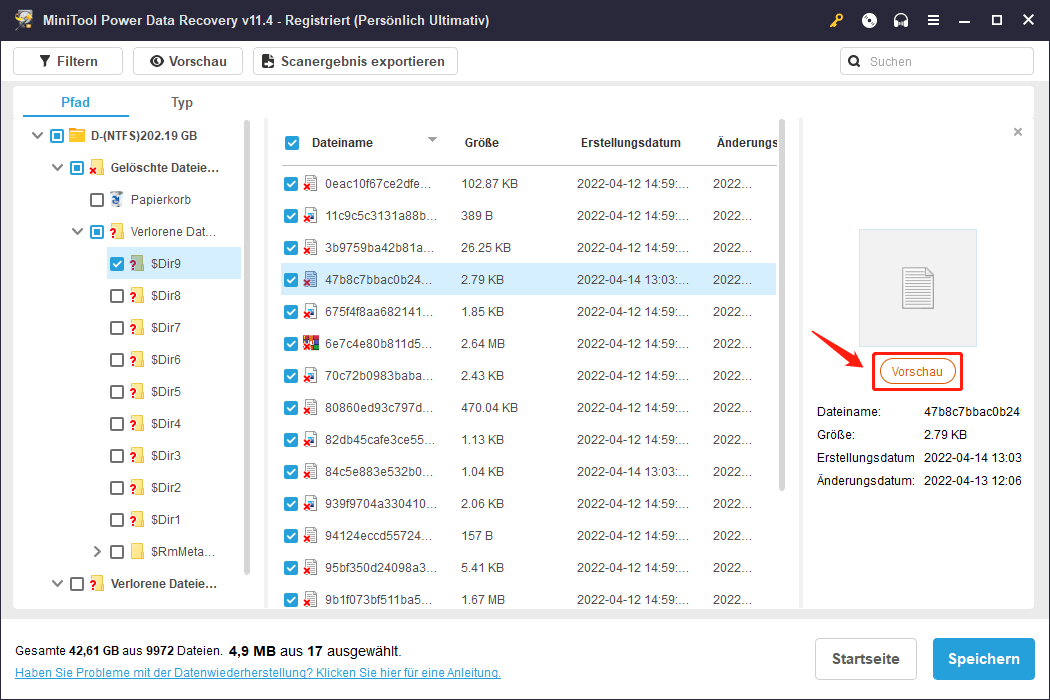Screen dimensions: 1050x700
Task: Click the headphones support icon
Action: (900, 19)
